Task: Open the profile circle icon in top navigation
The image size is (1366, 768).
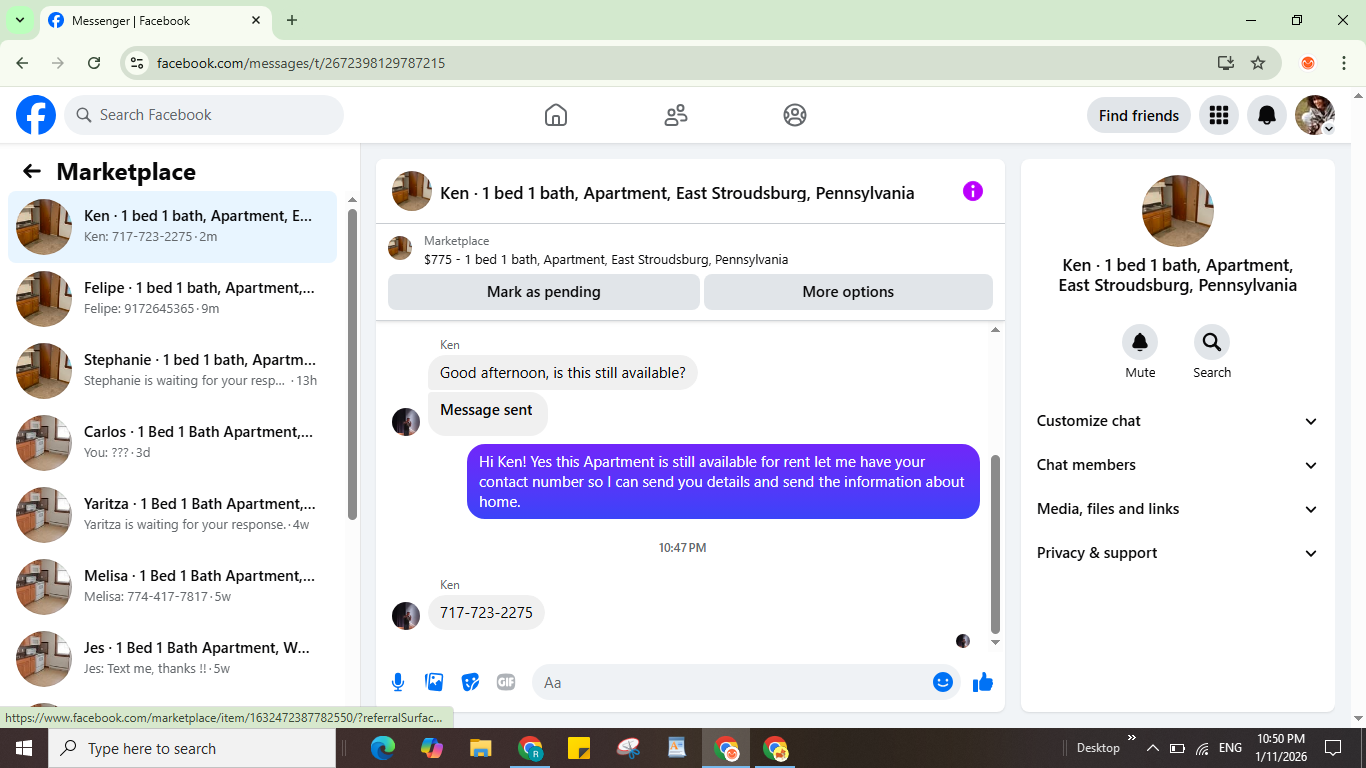Action: coord(795,115)
